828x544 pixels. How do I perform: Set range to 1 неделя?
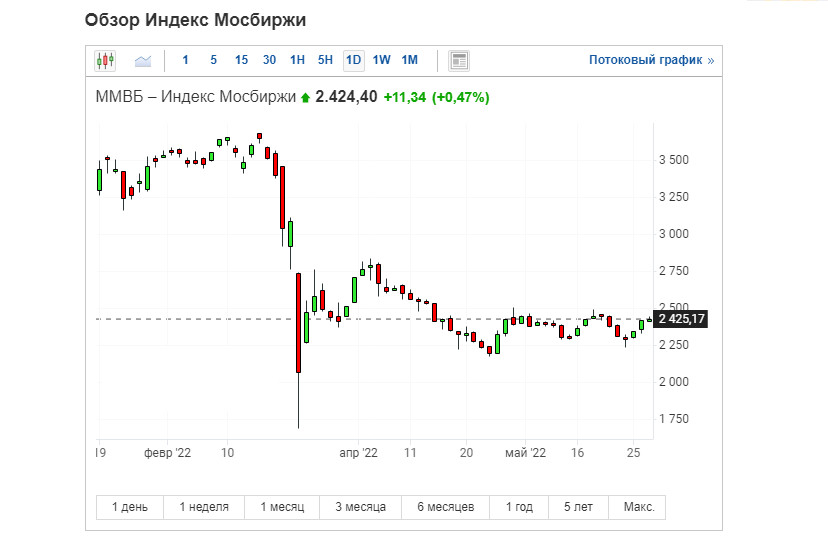[x=204, y=507]
